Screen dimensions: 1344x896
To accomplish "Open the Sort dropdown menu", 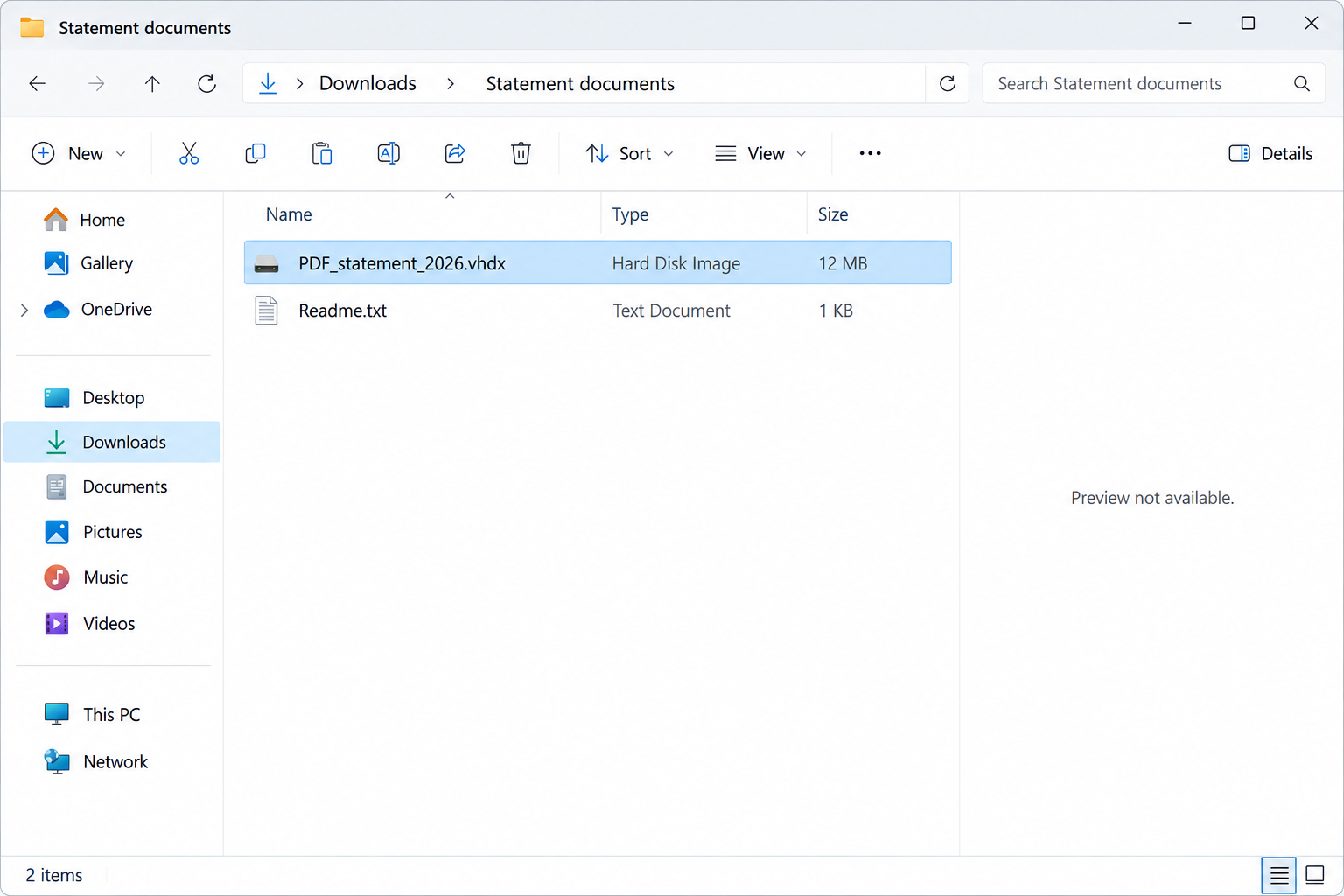I will pos(630,153).
